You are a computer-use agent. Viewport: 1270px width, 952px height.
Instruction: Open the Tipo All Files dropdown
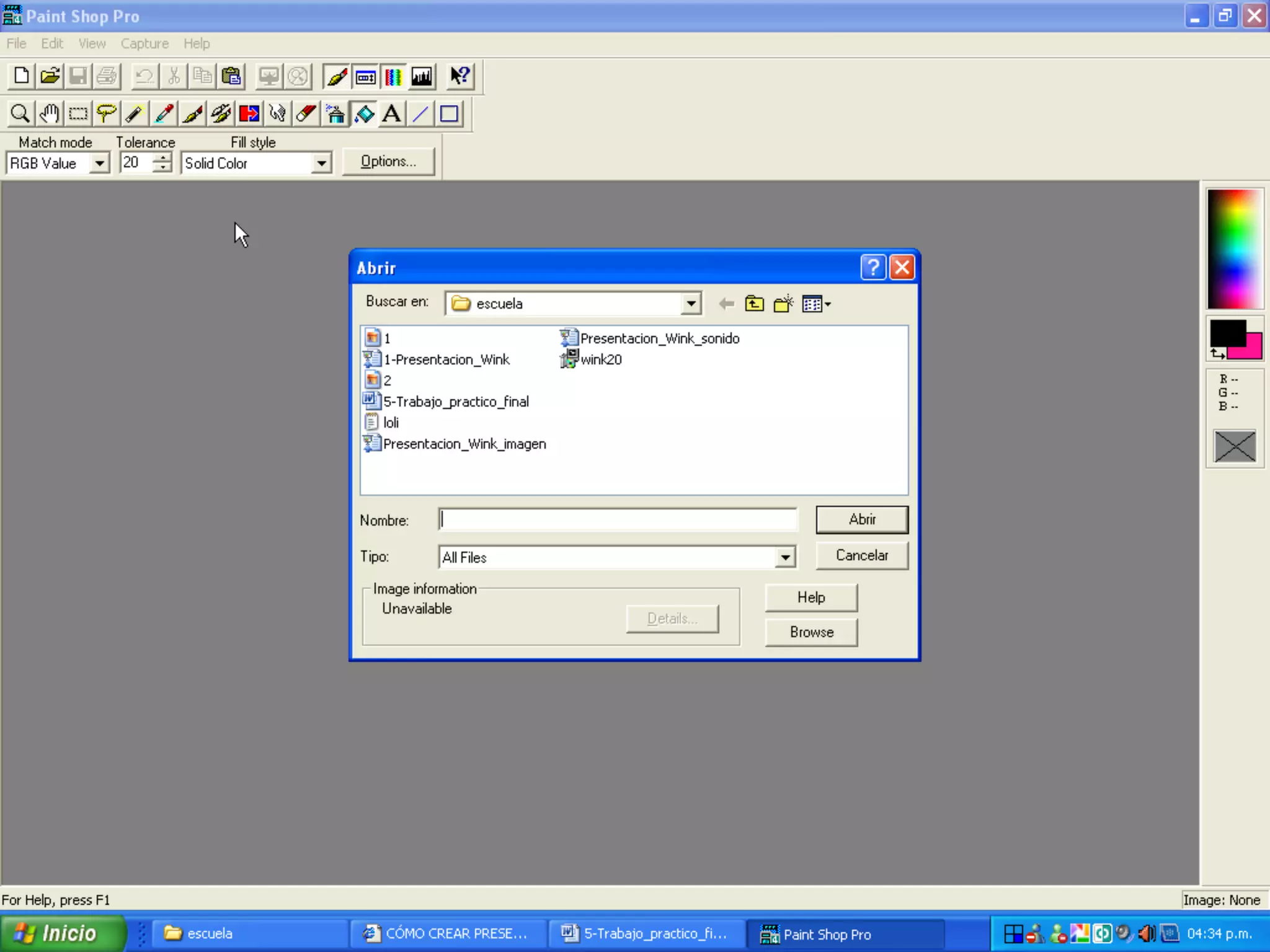pyautogui.click(x=785, y=557)
